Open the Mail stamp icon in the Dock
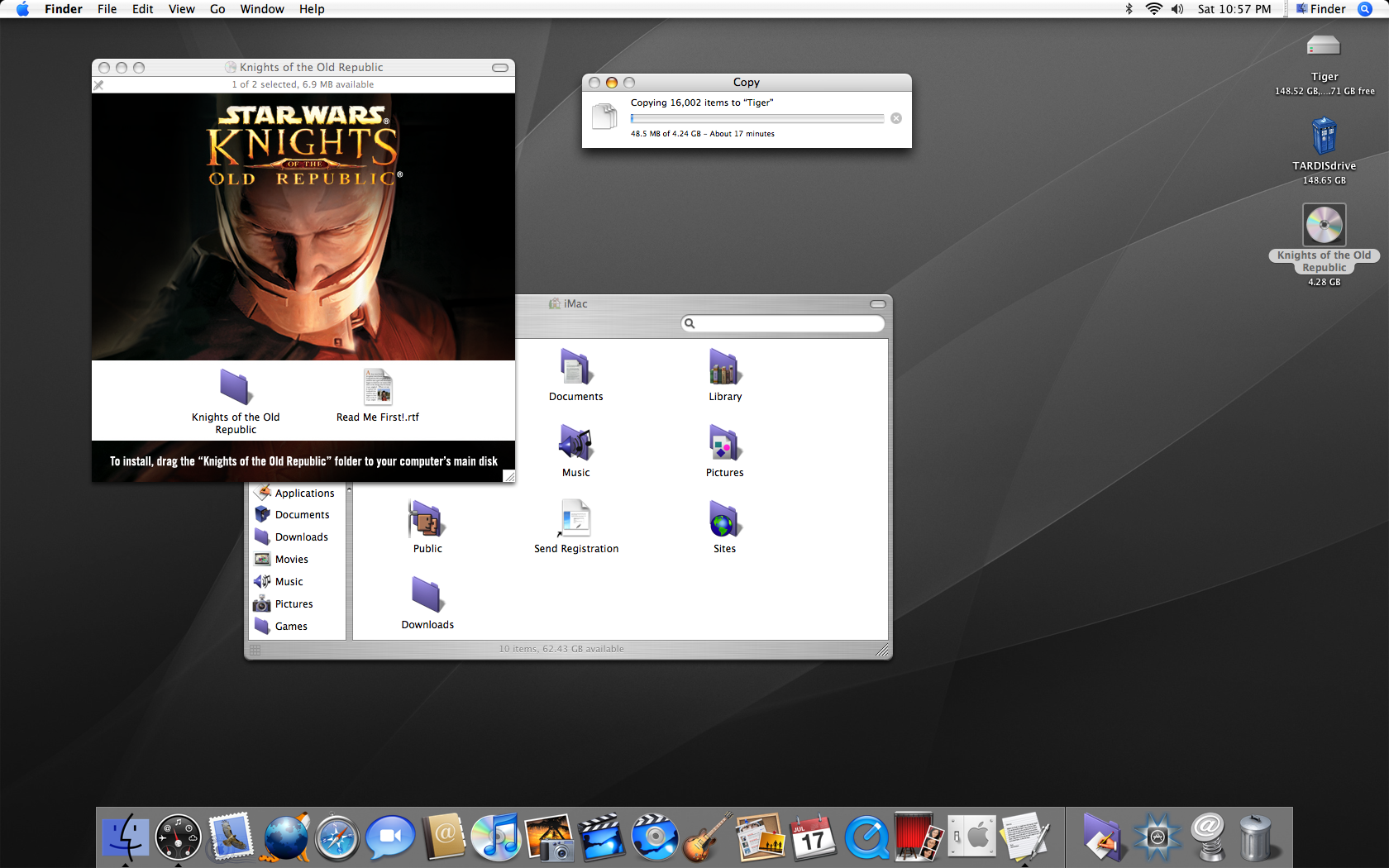1389x868 pixels. click(x=231, y=837)
